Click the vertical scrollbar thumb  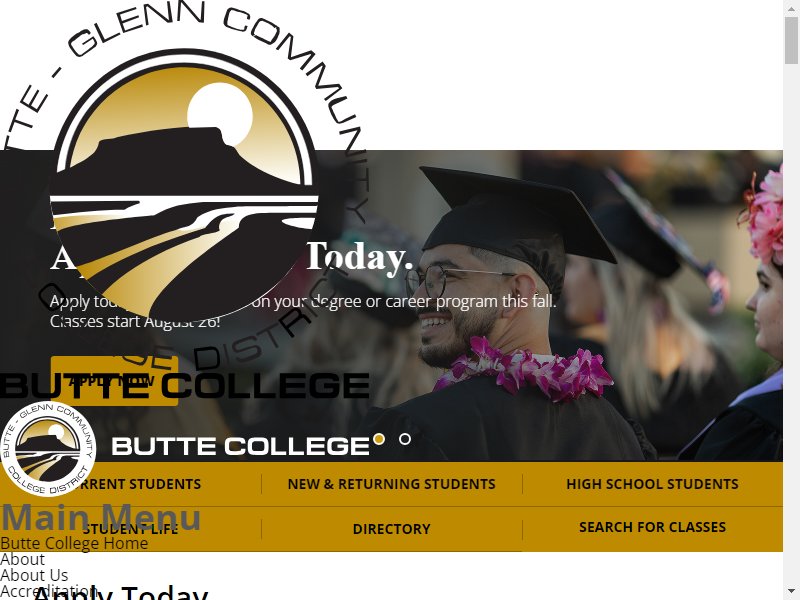(791, 40)
